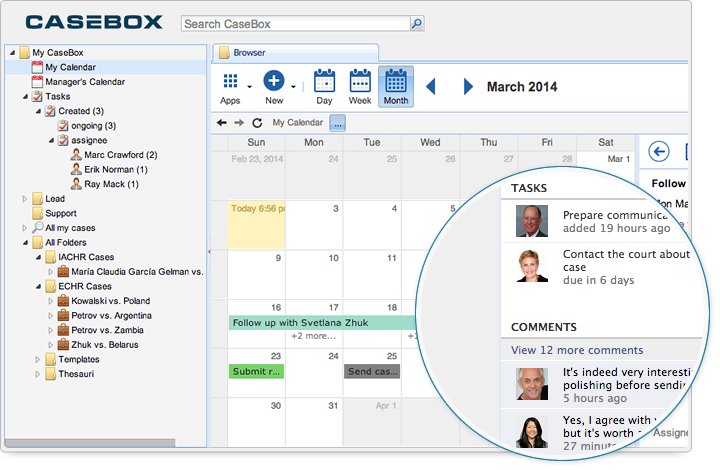Open the Apps dropdown arrow
720x470 pixels.
pos(249,86)
